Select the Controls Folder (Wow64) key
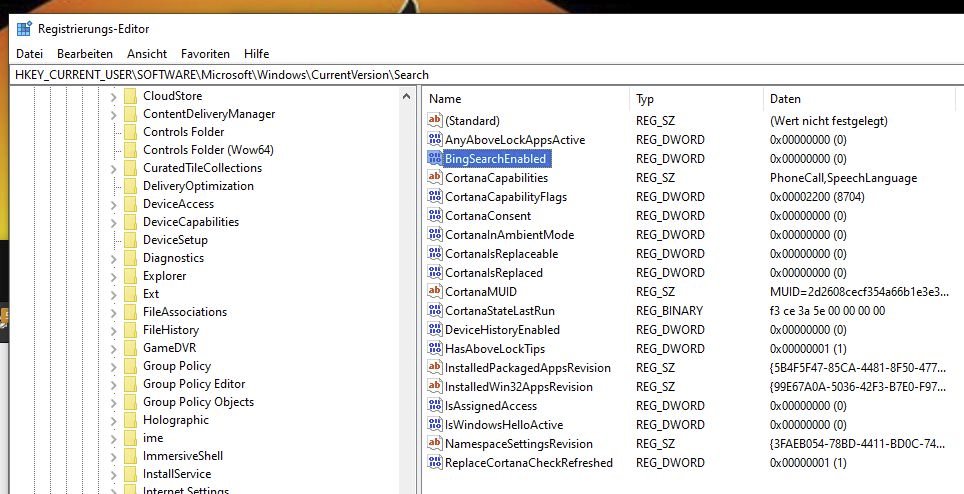This screenshot has height=494, width=964. 208,150
